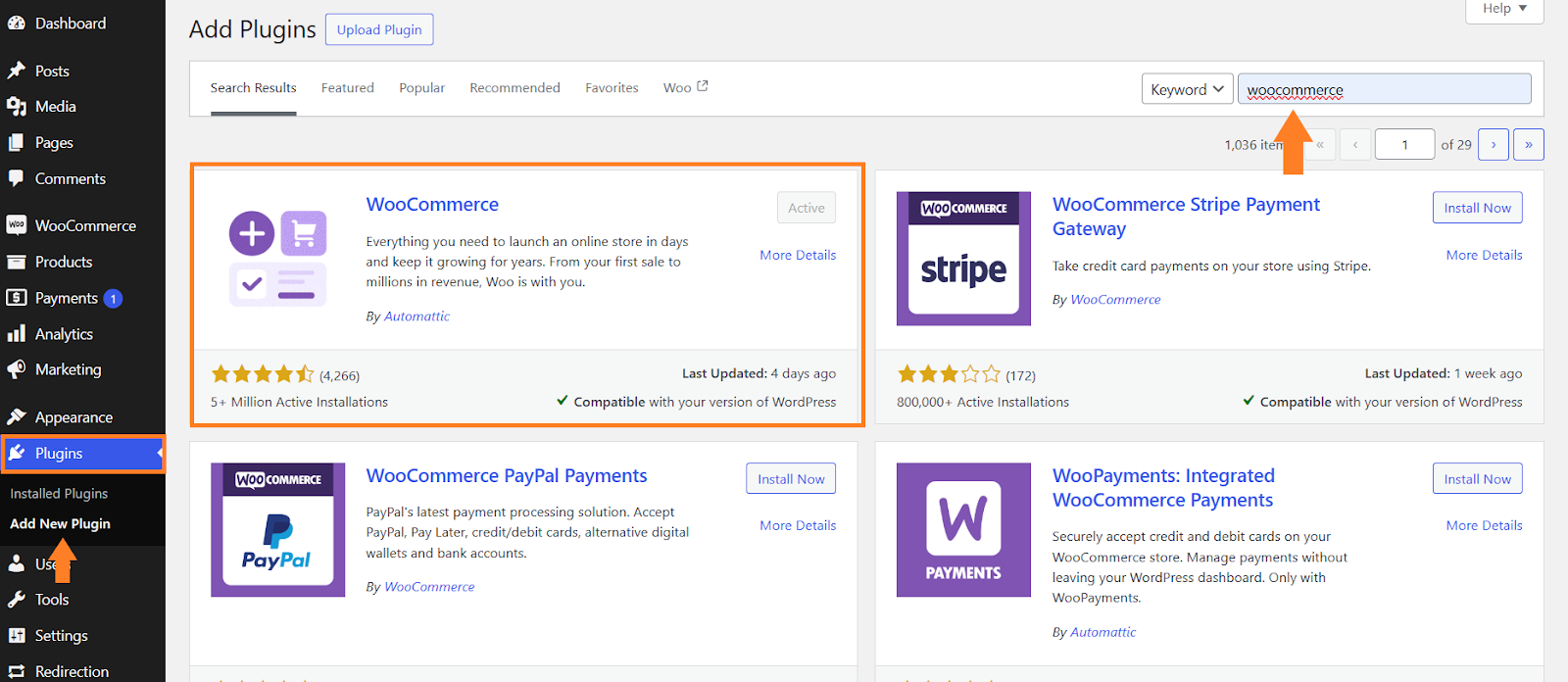Click the Upload Plugin button
The image size is (1568, 682).
(379, 29)
